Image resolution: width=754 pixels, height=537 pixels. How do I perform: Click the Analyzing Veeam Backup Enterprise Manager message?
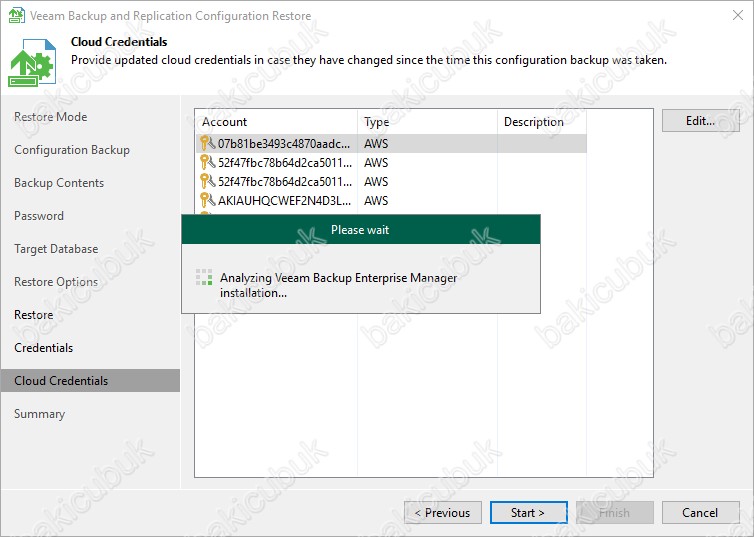point(339,285)
